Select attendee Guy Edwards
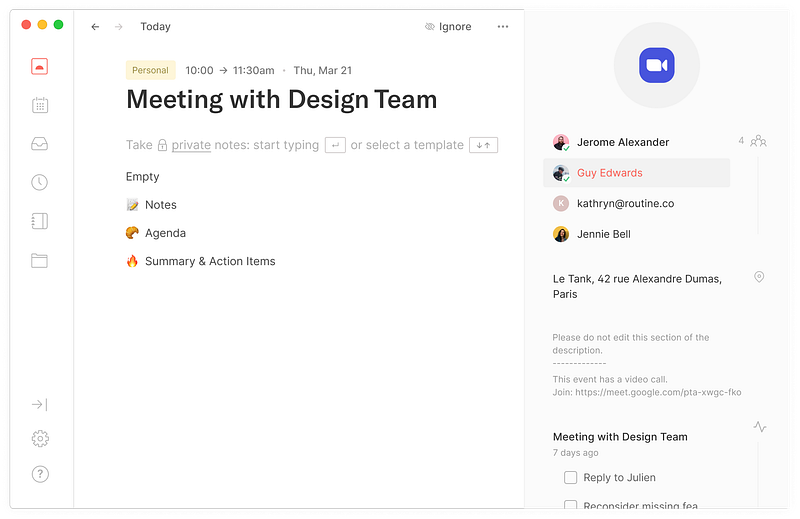 point(609,173)
